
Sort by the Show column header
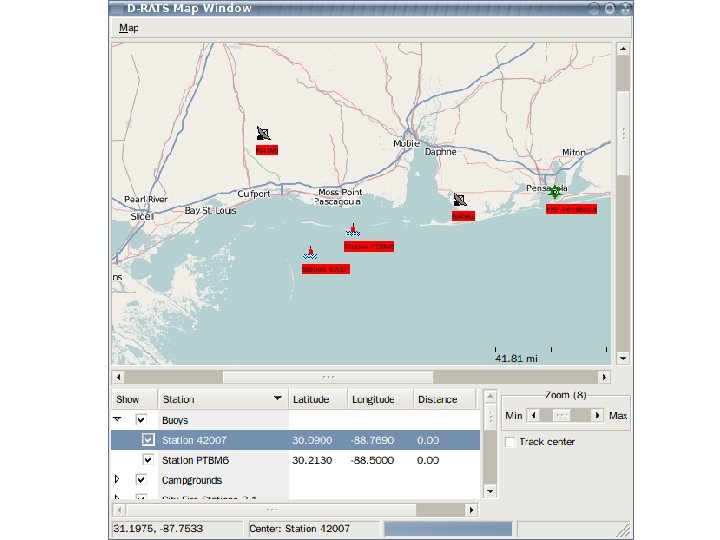tap(134, 399)
